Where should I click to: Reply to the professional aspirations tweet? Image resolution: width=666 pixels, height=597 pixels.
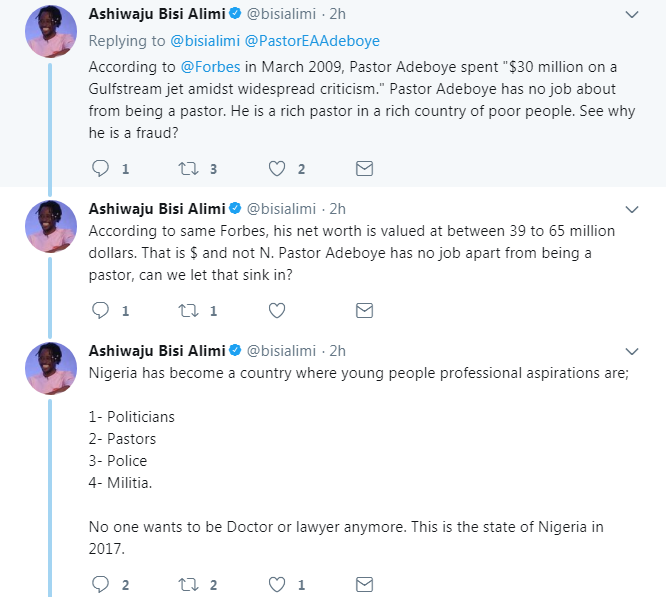(100, 584)
